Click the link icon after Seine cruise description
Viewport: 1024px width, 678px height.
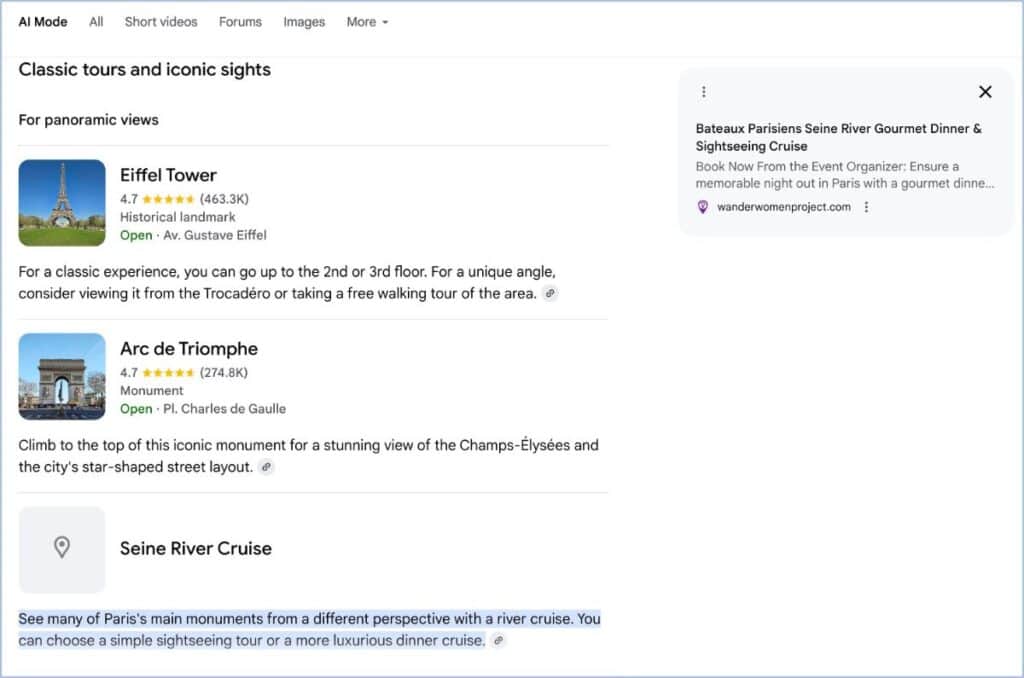coord(498,641)
